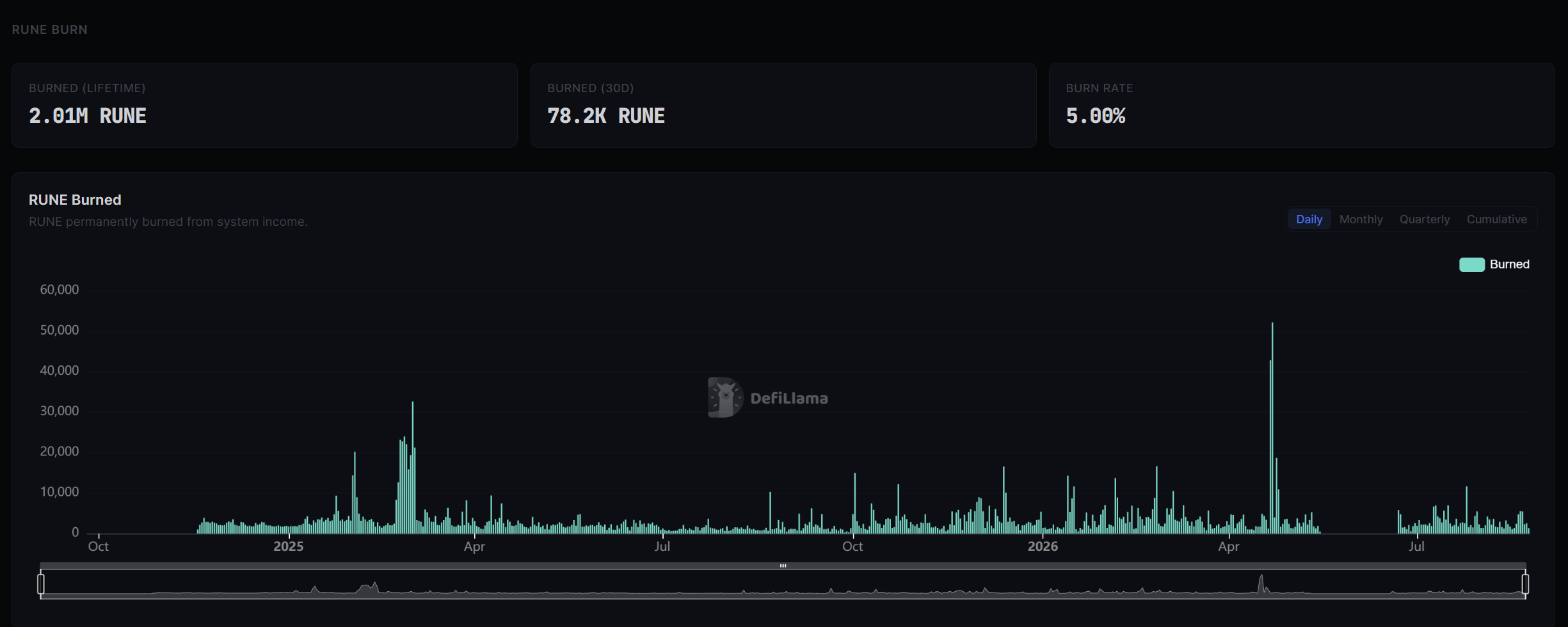The height and width of the screenshot is (627, 1568).
Task: Click the BURN RATE label
Action: tap(1099, 88)
